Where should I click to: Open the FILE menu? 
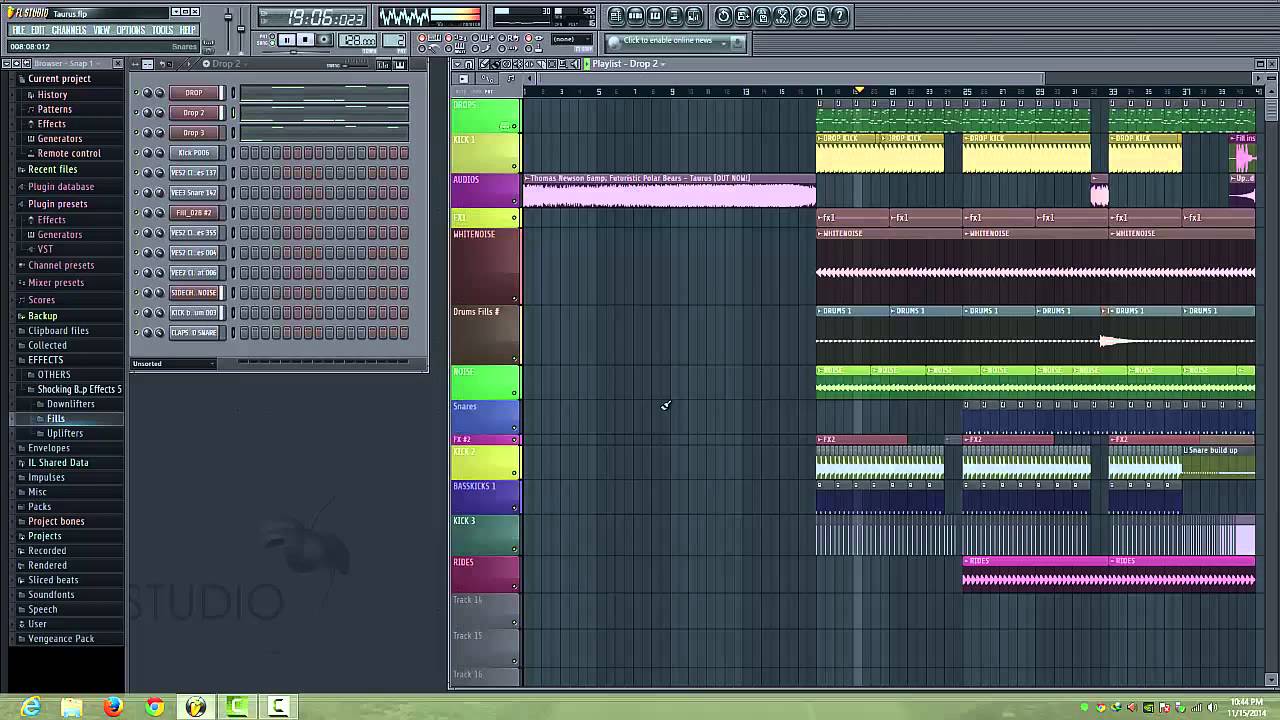[x=19, y=30]
